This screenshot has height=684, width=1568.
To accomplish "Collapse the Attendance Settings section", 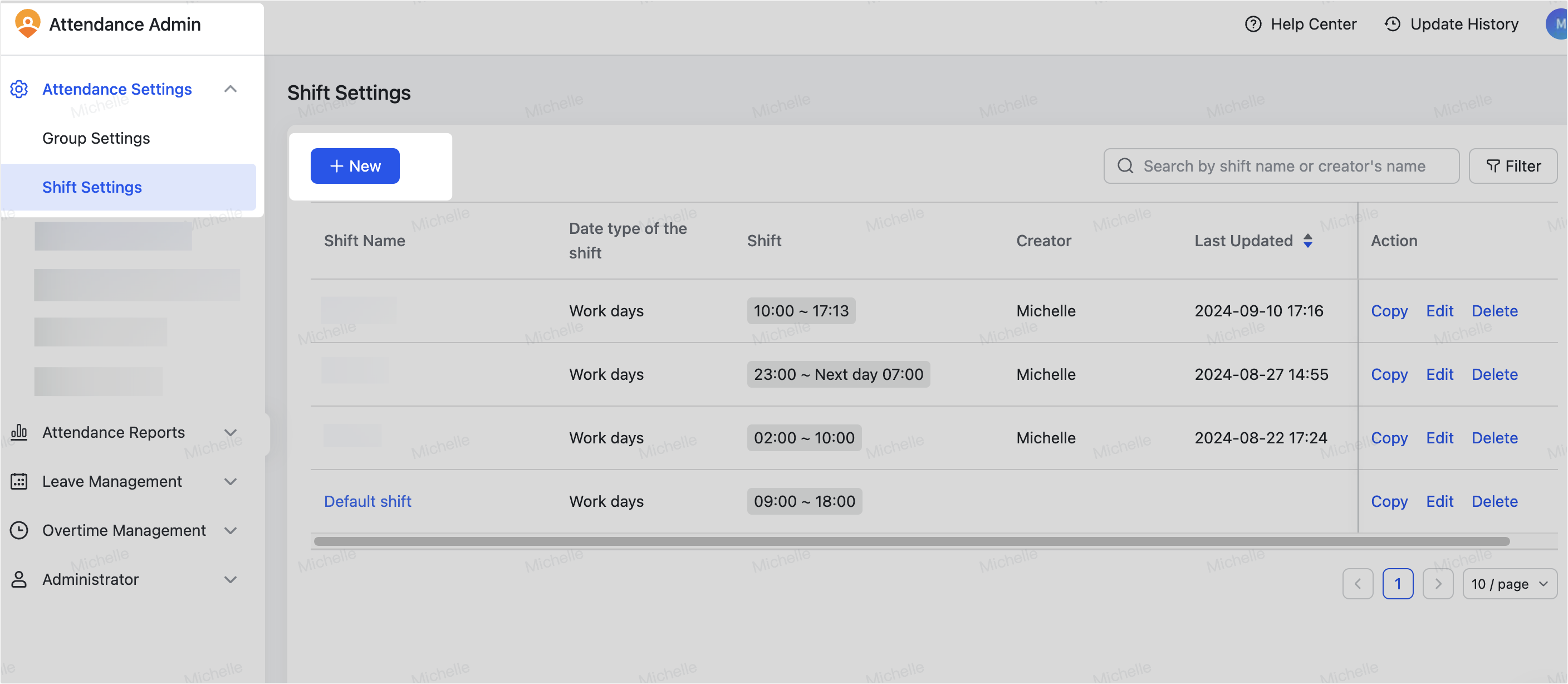I will pyautogui.click(x=231, y=89).
